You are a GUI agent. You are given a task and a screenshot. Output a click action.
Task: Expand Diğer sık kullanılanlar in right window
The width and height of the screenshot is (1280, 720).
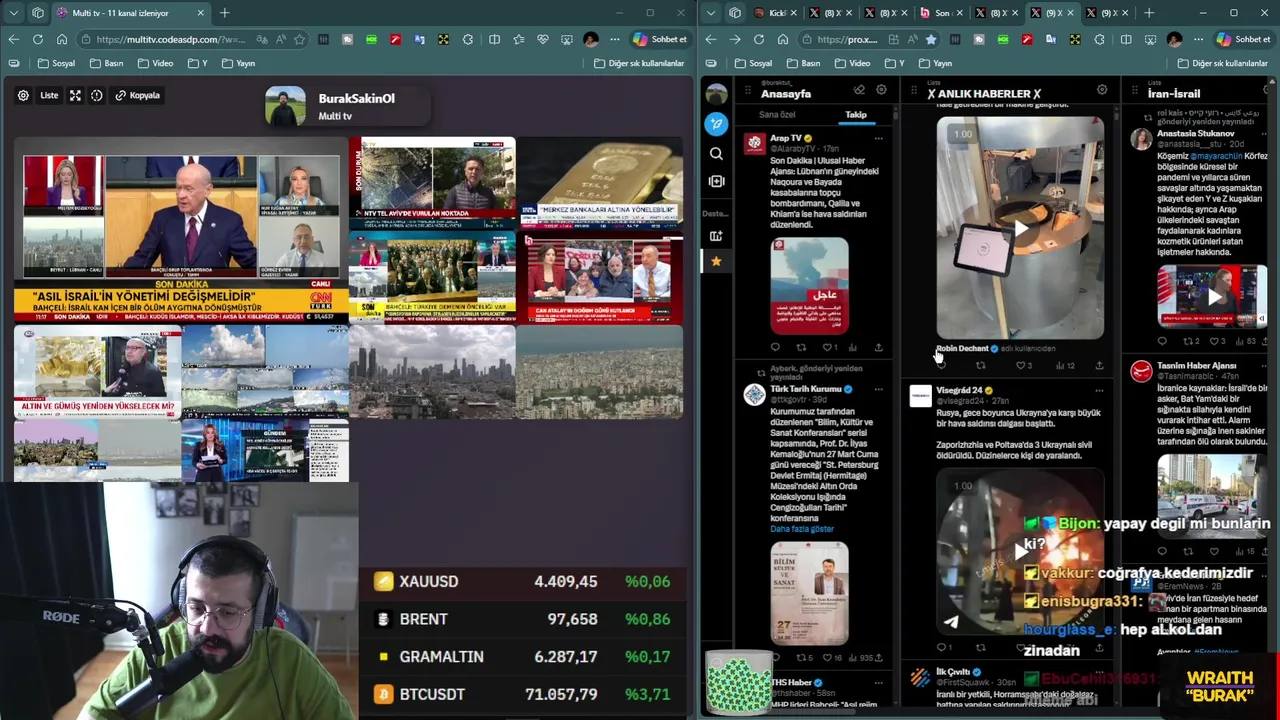tap(1222, 63)
